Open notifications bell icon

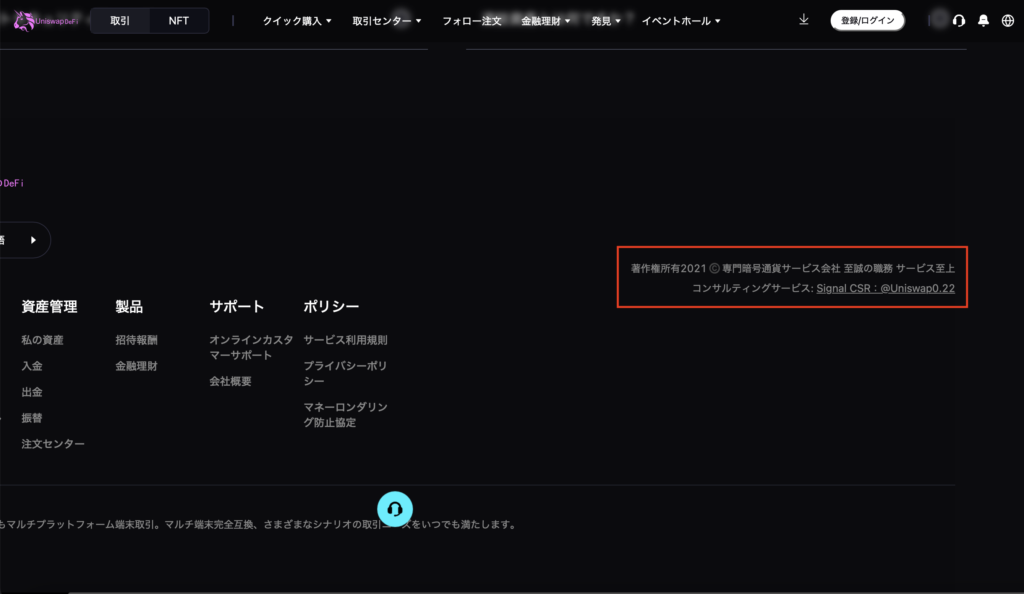tap(983, 21)
